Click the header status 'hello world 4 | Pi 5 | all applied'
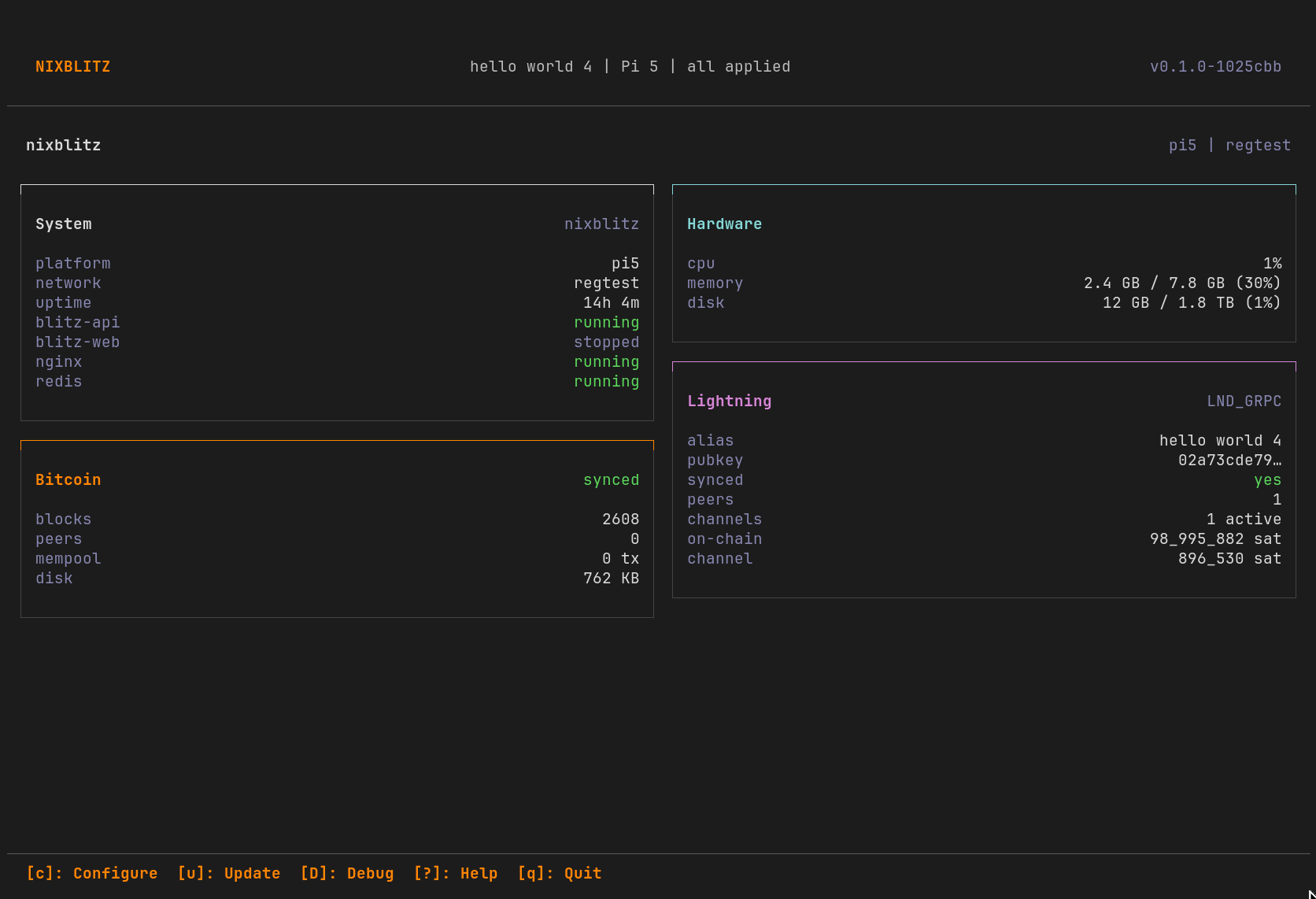 tap(630, 67)
